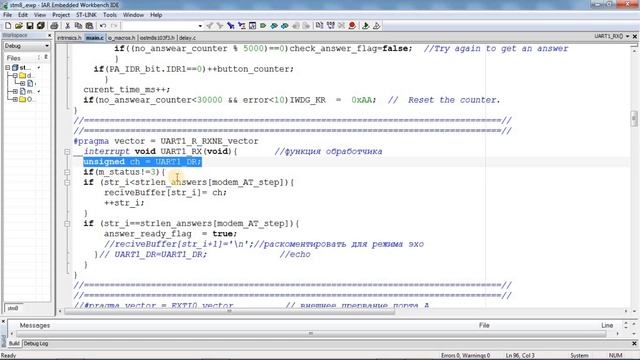Screen dimensions: 640x360
Task: Click the Messages column header
Action: click(35, 325)
